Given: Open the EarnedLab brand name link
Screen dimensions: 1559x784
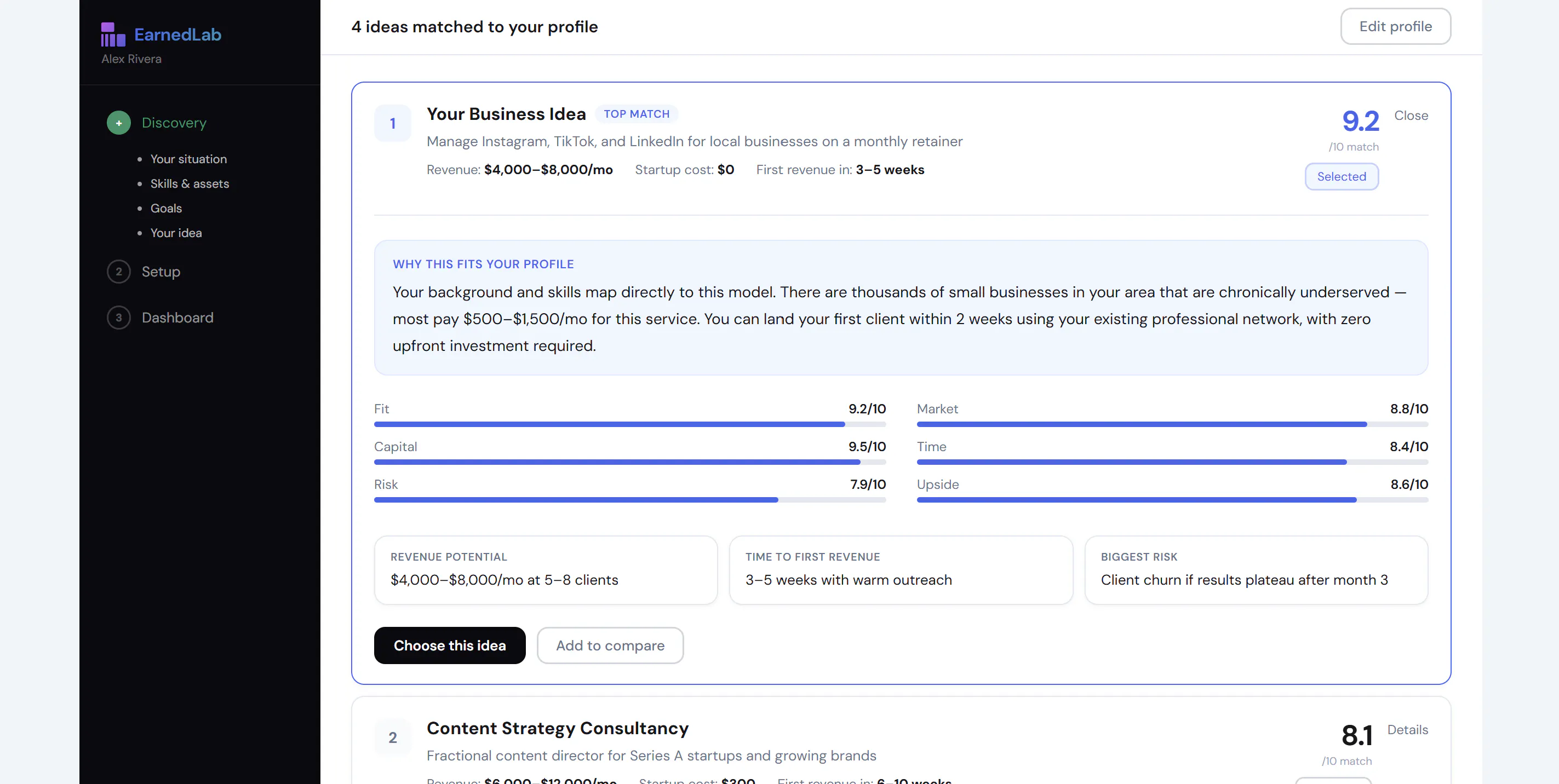Looking at the screenshot, I should (x=177, y=34).
